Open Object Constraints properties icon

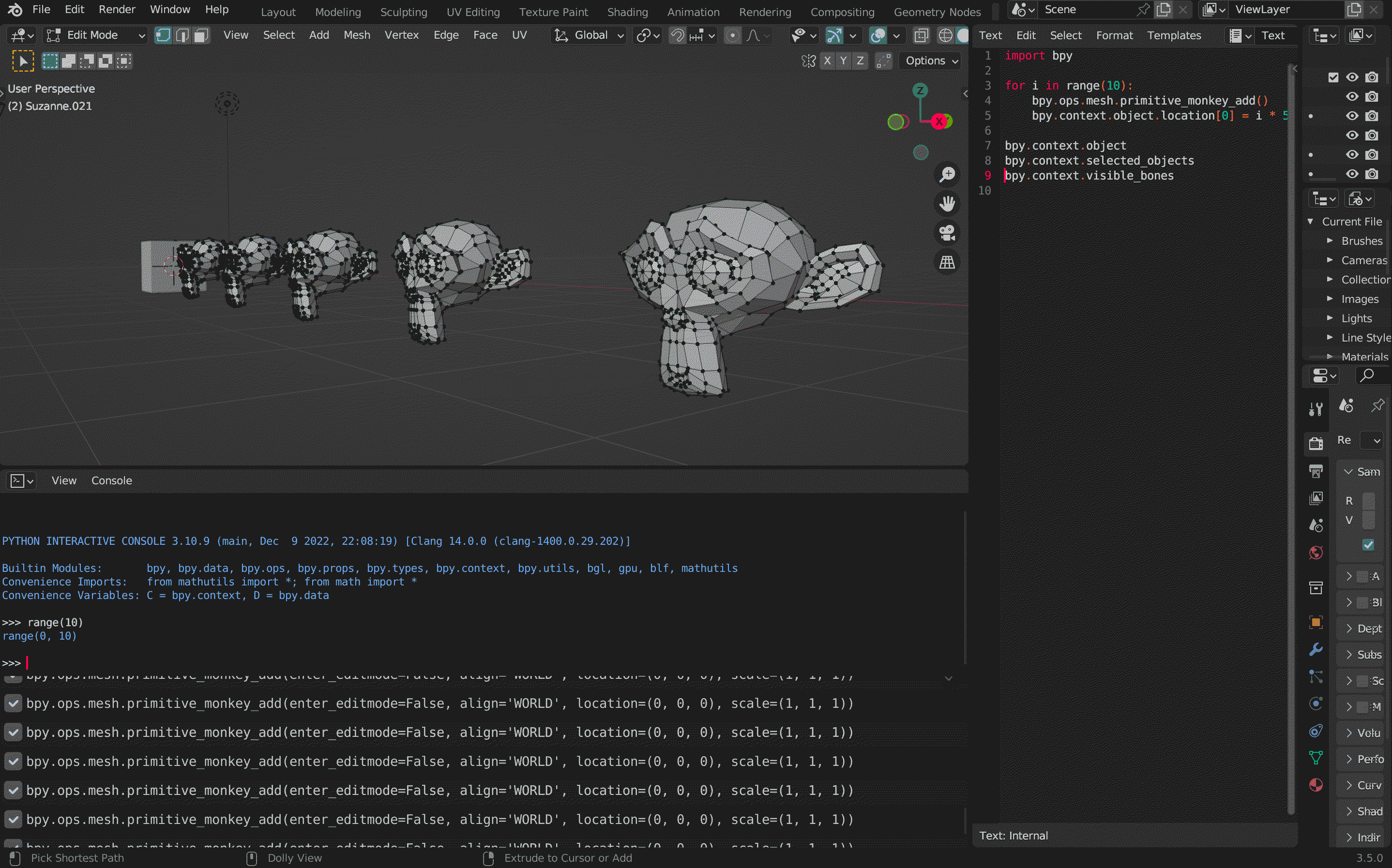pos(1316,731)
